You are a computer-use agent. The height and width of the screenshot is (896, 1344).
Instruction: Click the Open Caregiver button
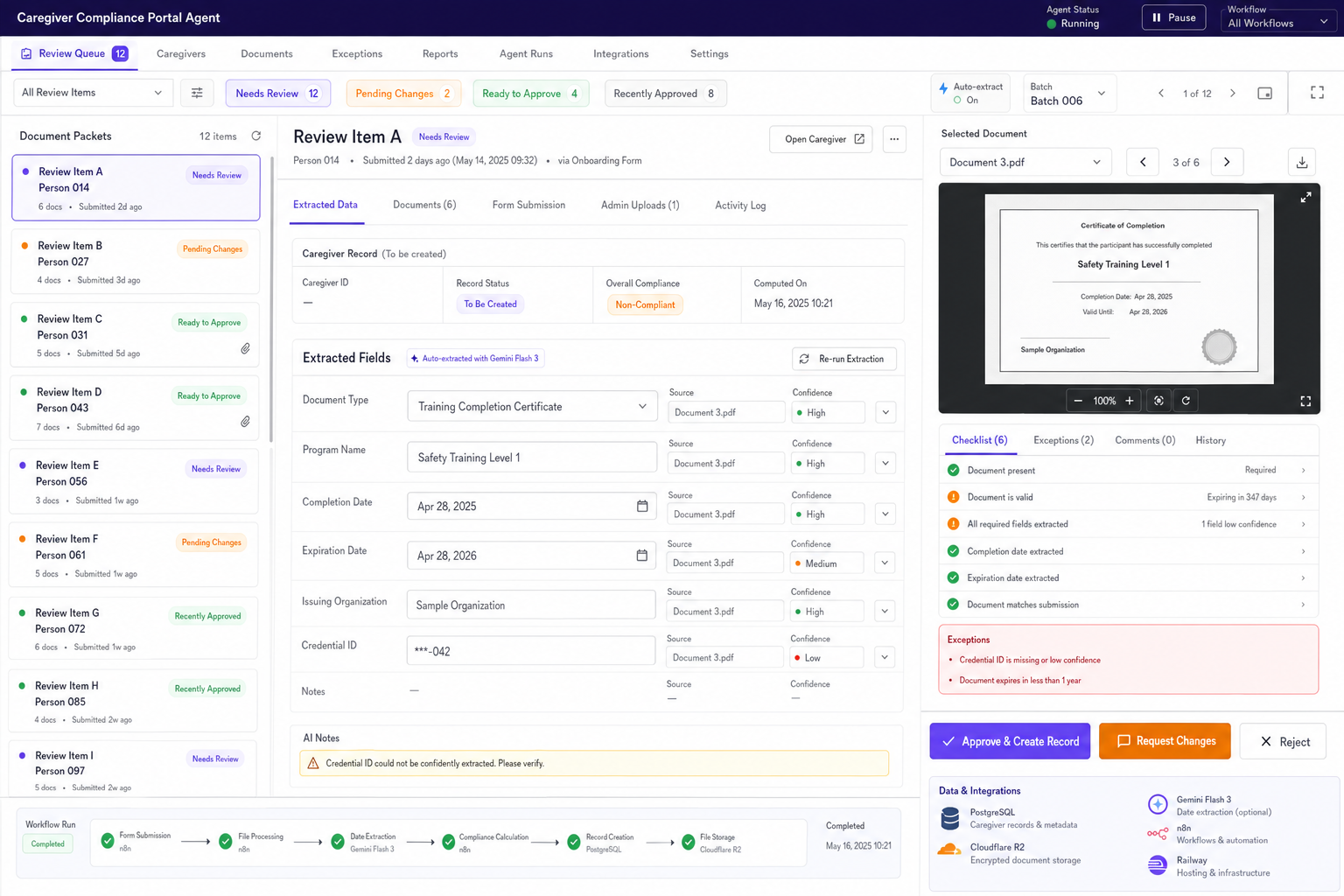click(x=821, y=139)
